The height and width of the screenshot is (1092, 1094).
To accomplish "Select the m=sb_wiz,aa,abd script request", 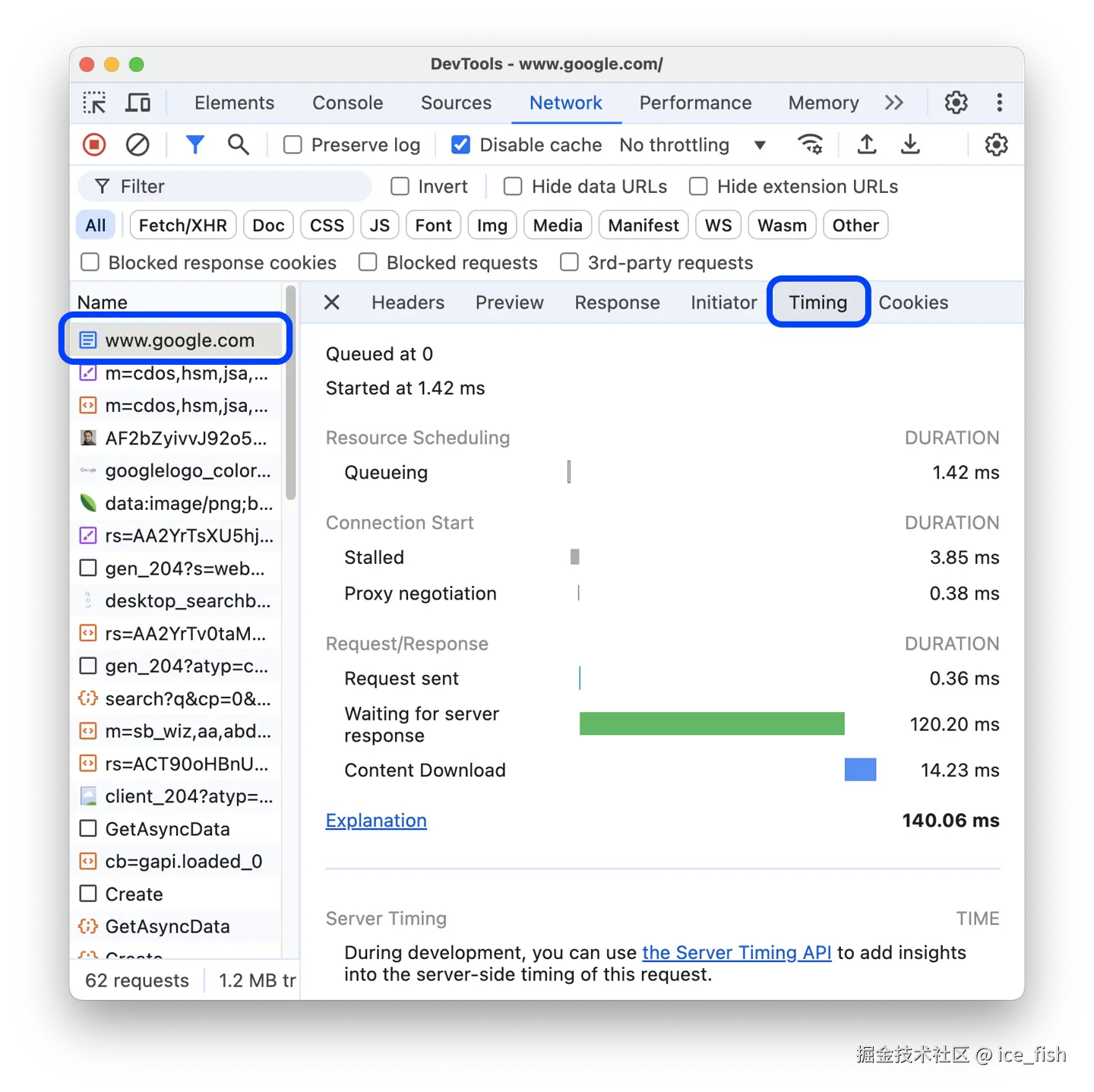I will [175, 731].
